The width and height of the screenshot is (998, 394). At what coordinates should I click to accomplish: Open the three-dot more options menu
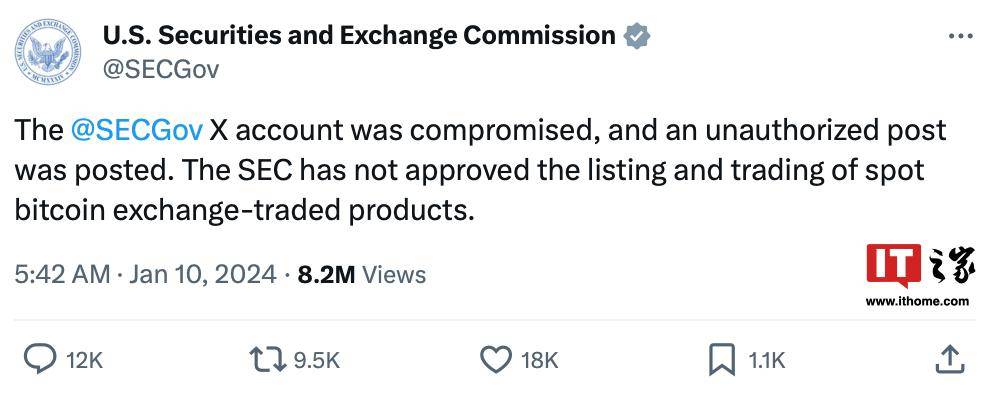click(960, 36)
